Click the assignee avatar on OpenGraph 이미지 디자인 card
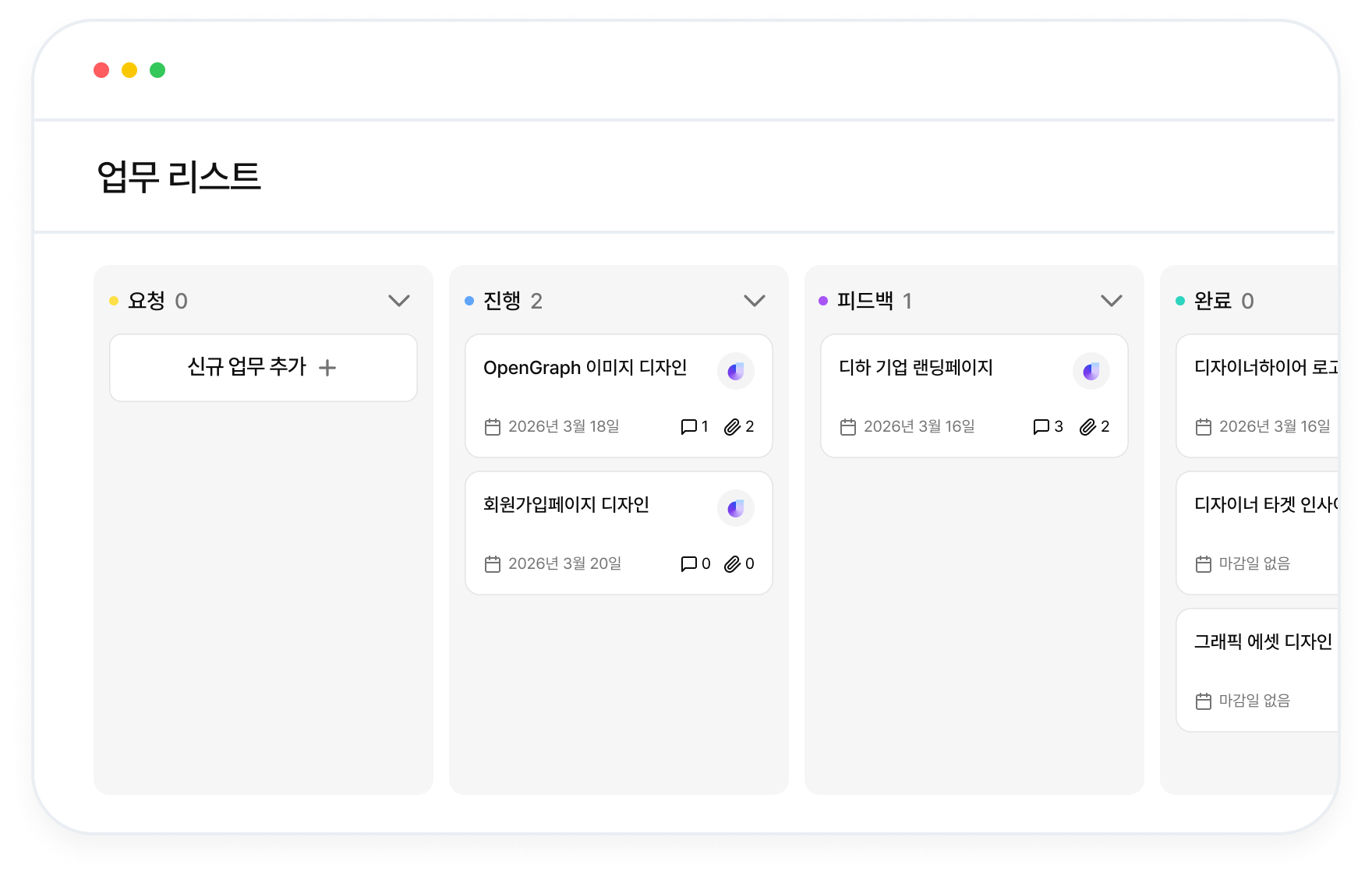 tap(736, 371)
